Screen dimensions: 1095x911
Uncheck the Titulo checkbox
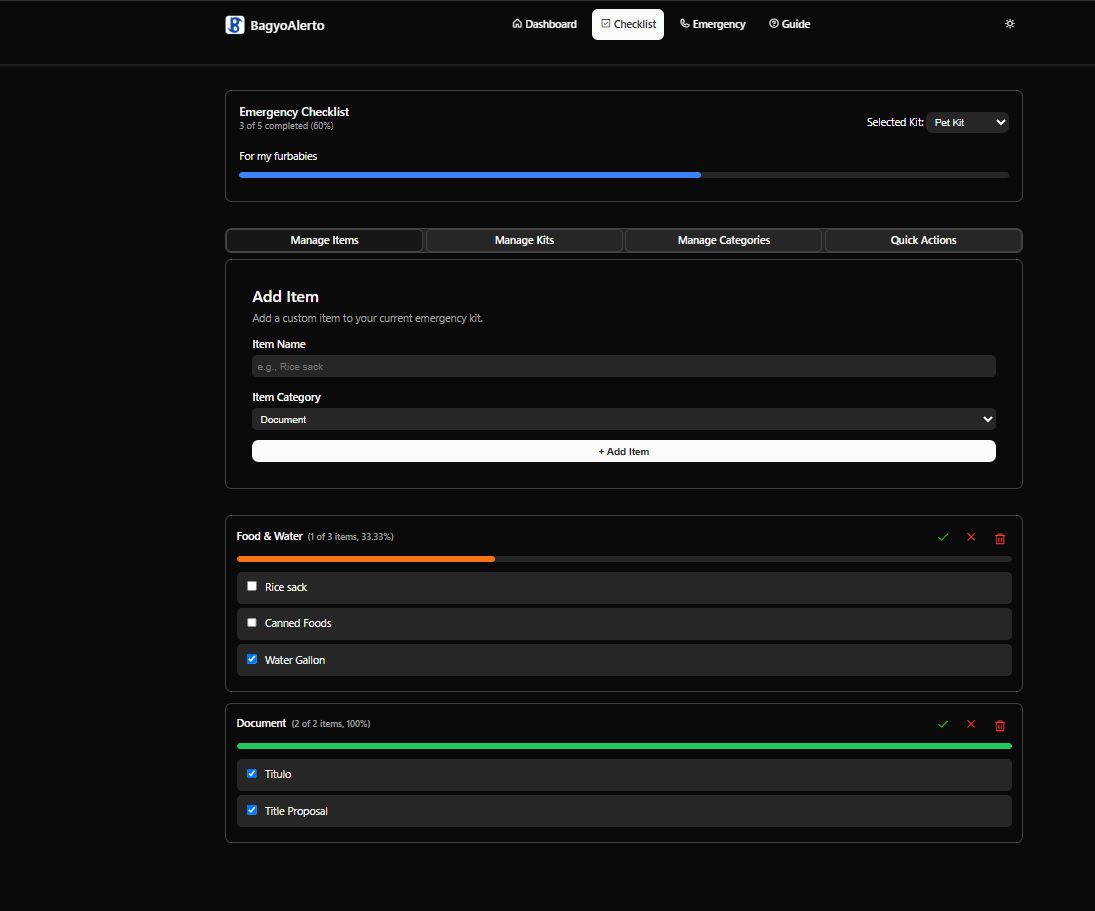pyautogui.click(x=252, y=773)
